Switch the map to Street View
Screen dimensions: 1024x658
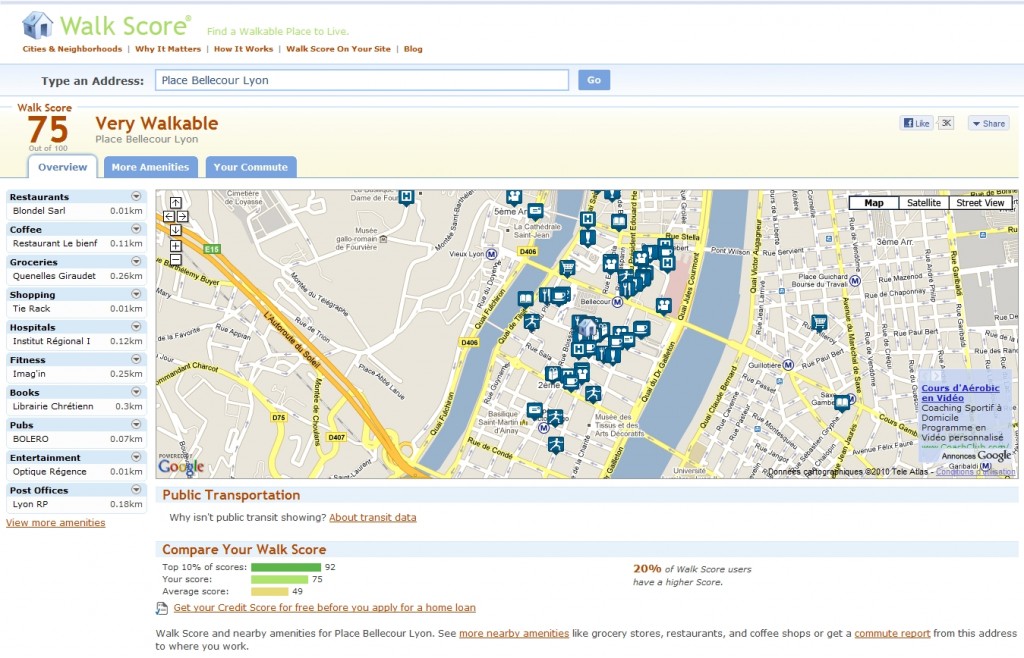pyautogui.click(x=980, y=203)
